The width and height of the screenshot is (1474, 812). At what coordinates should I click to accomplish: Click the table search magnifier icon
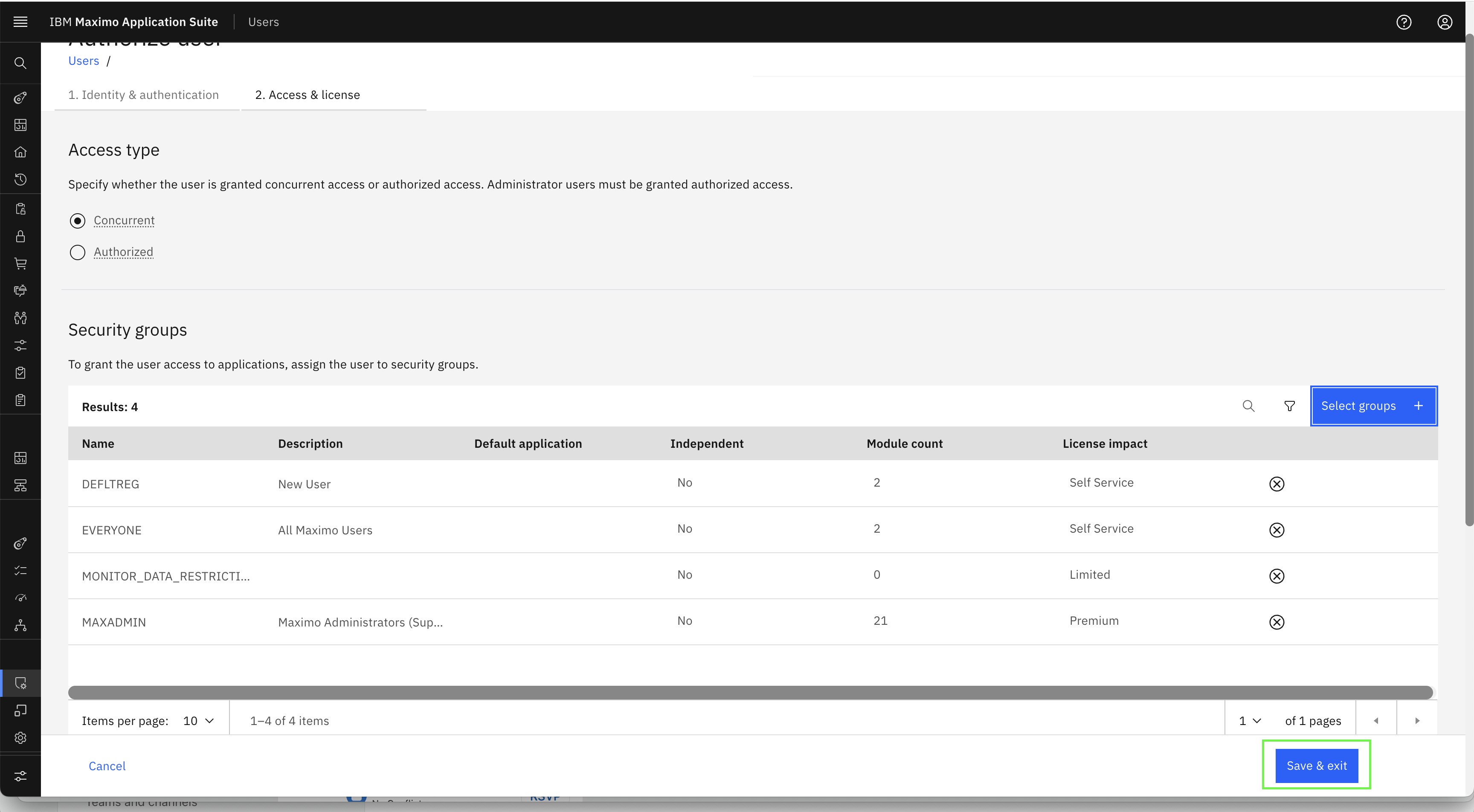pos(1248,406)
